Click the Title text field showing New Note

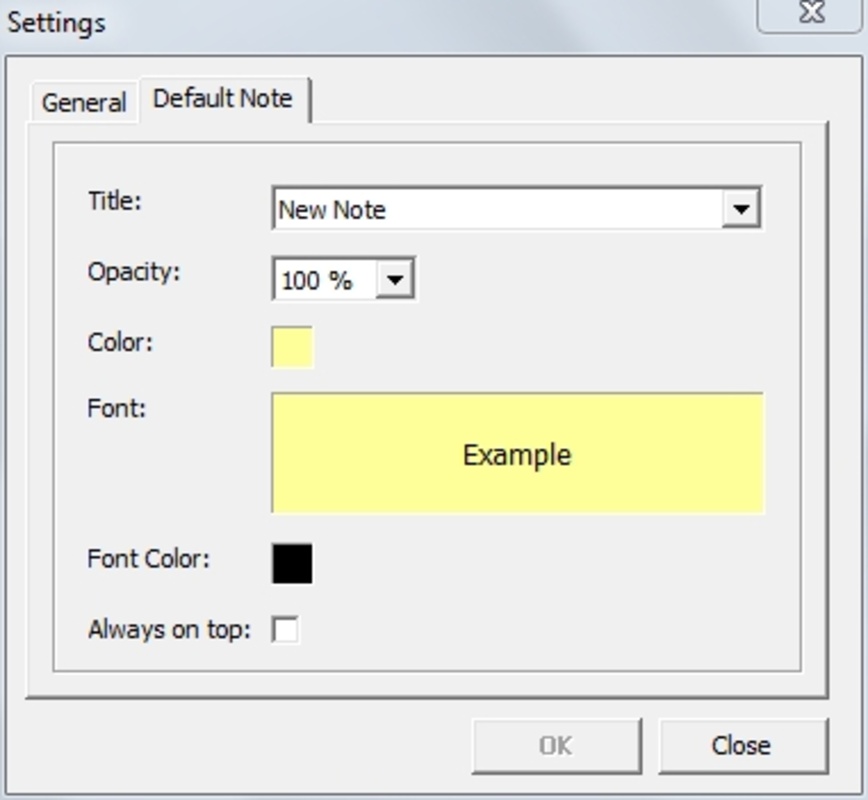[x=497, y=209]
